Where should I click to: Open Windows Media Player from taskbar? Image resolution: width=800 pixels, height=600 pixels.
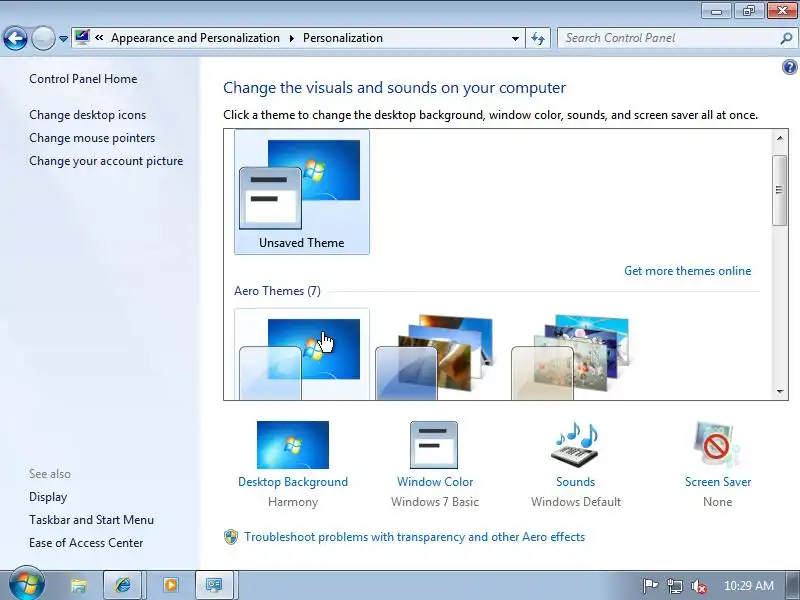point(170,585)
